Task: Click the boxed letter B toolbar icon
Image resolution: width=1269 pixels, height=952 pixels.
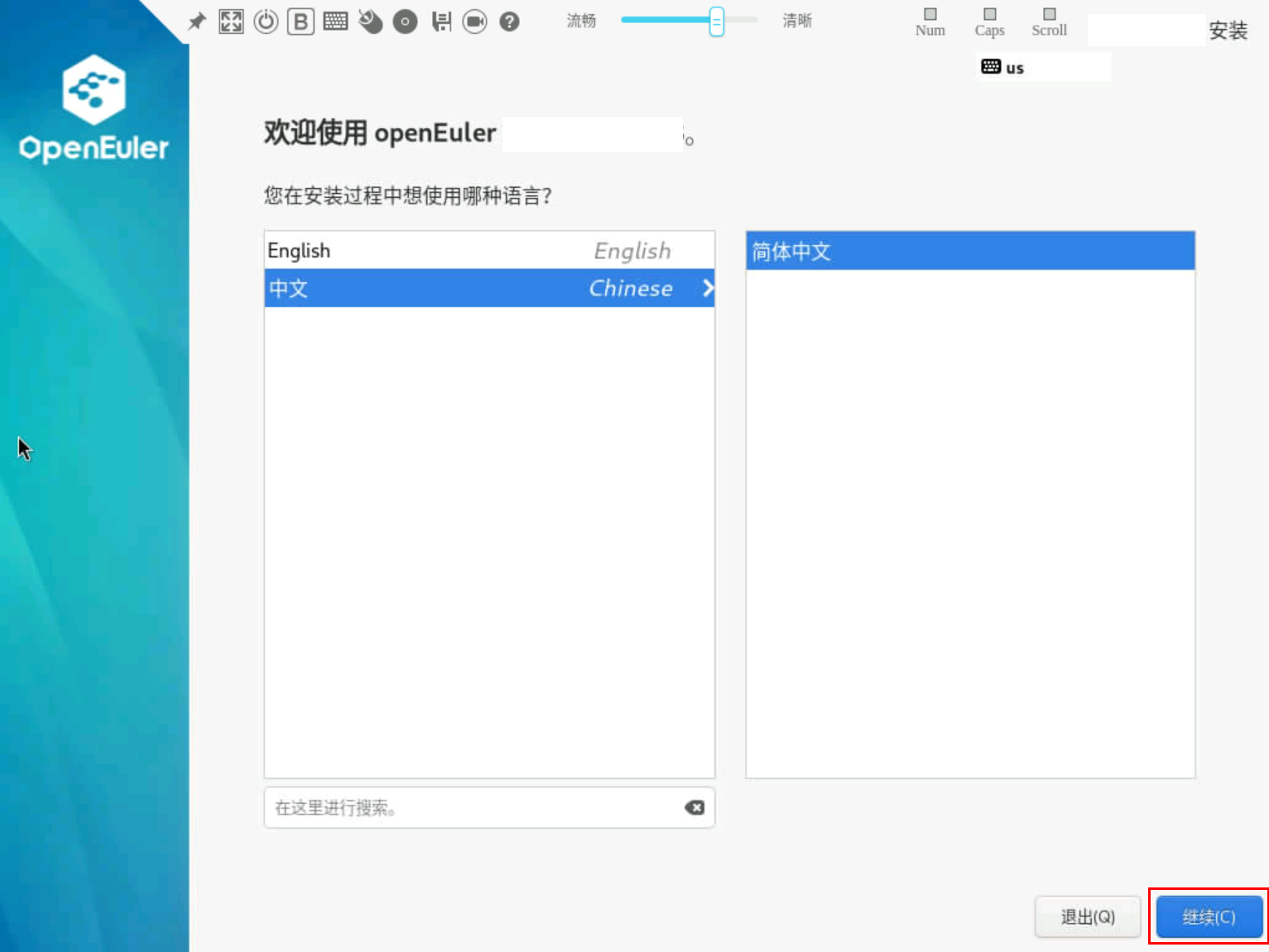Action: pos(300,22)
